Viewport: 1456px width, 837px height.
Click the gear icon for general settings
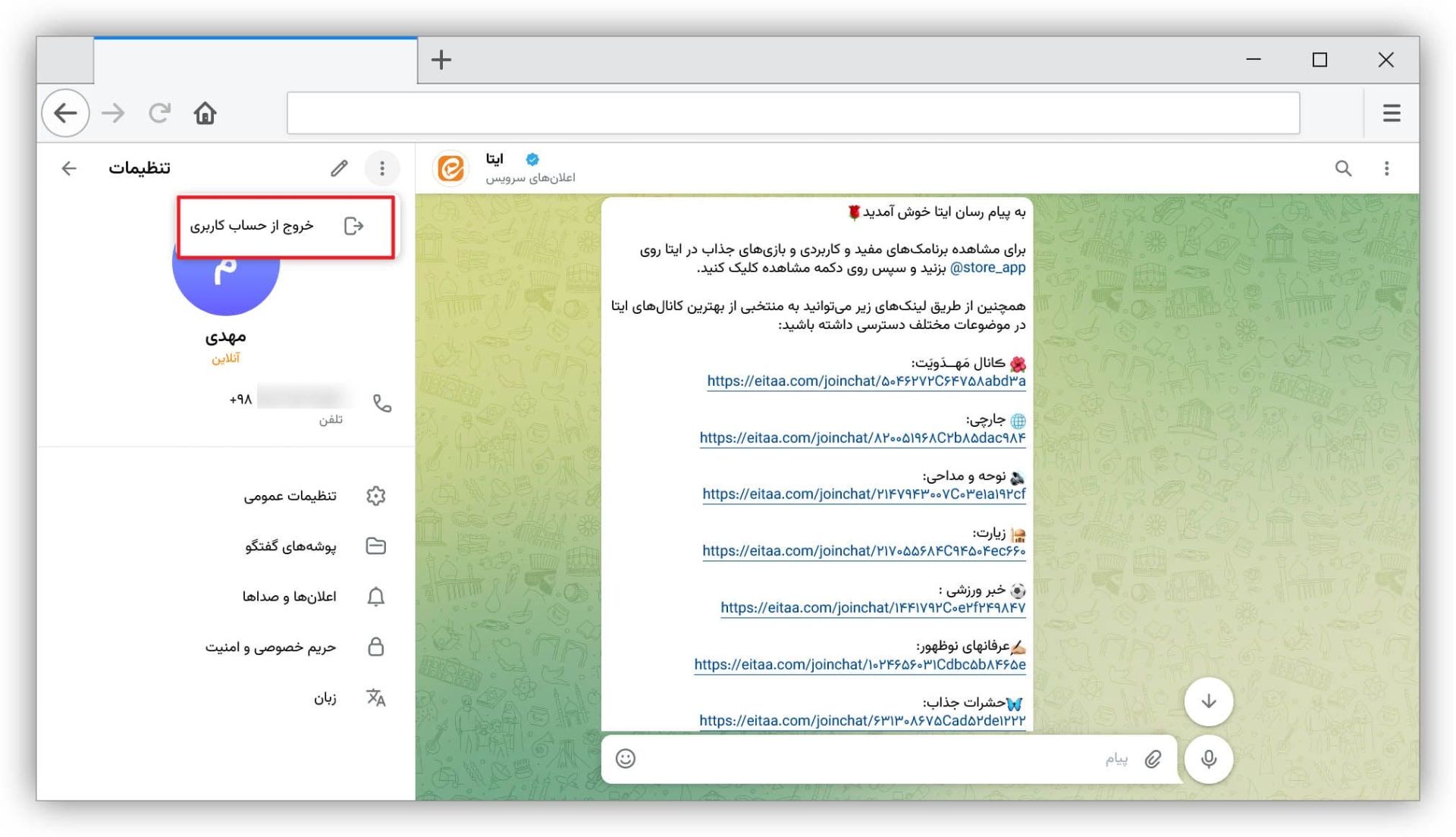(x=376, y=496)
